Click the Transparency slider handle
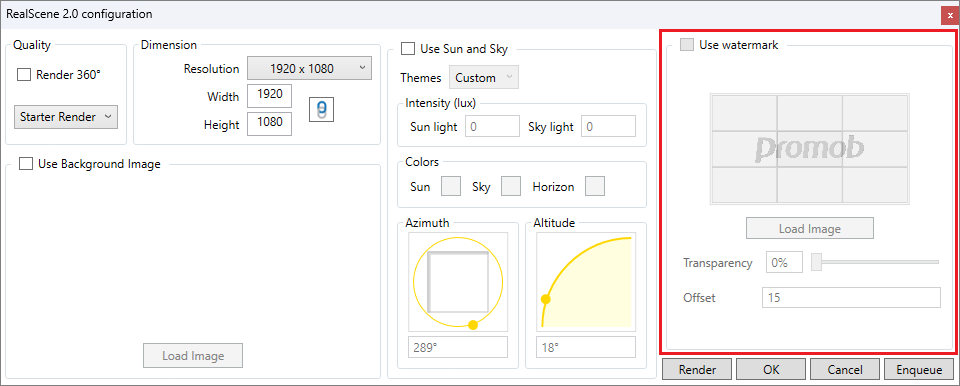 coord(816,262)
